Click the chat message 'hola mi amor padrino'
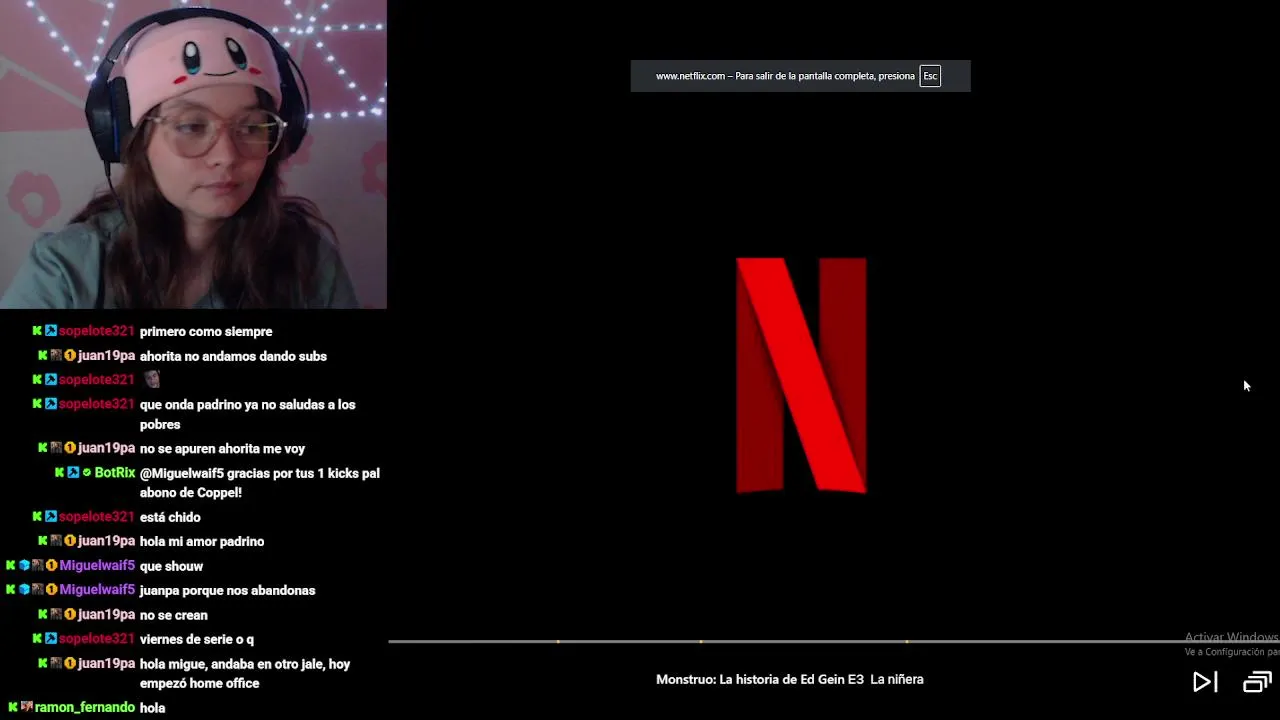Image resolution: width=1280 pixels, height=720 pixels. pyautogui.click(x=202, y=541)
